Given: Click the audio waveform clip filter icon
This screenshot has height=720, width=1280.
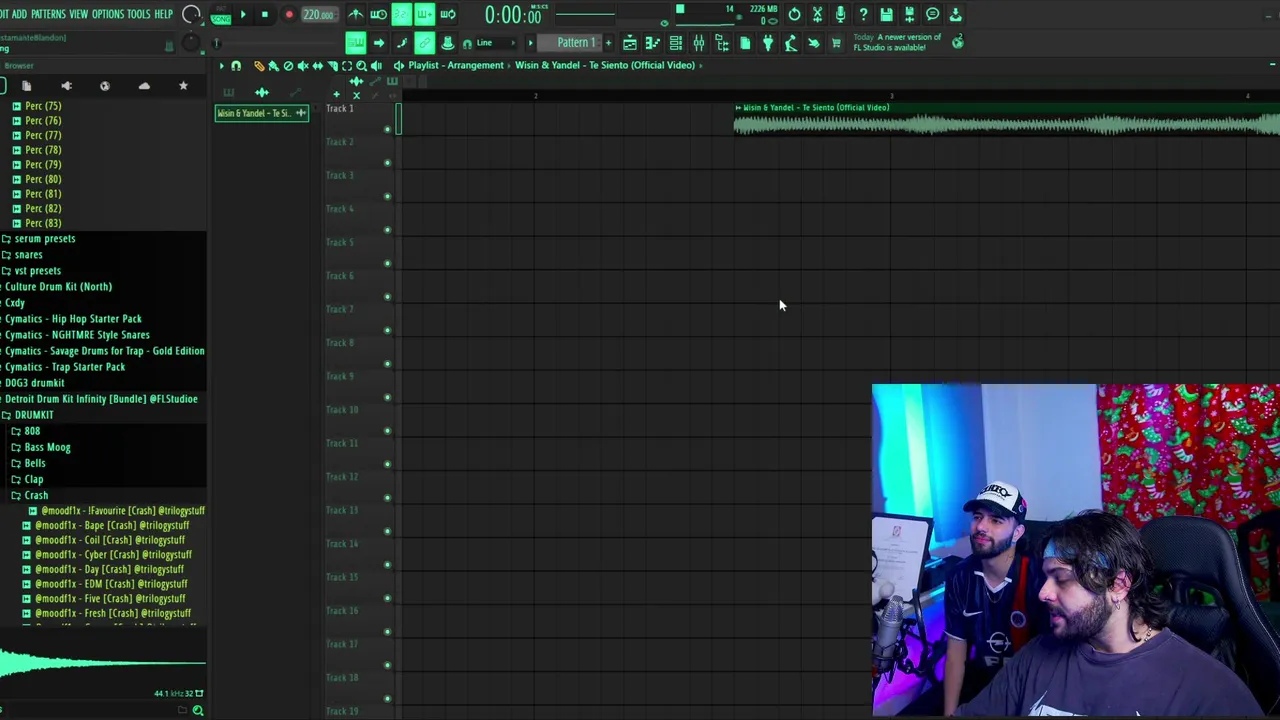Looking at the screenshot, I should click(262, 92).
